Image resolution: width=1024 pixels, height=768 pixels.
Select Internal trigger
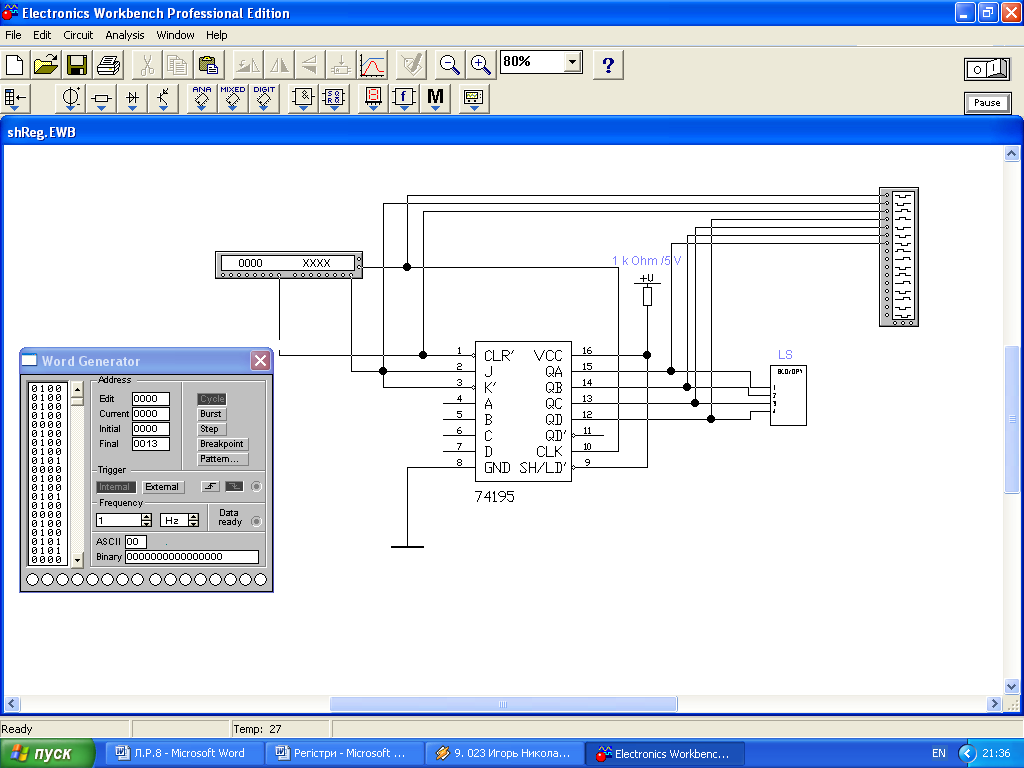coord(115,487)
